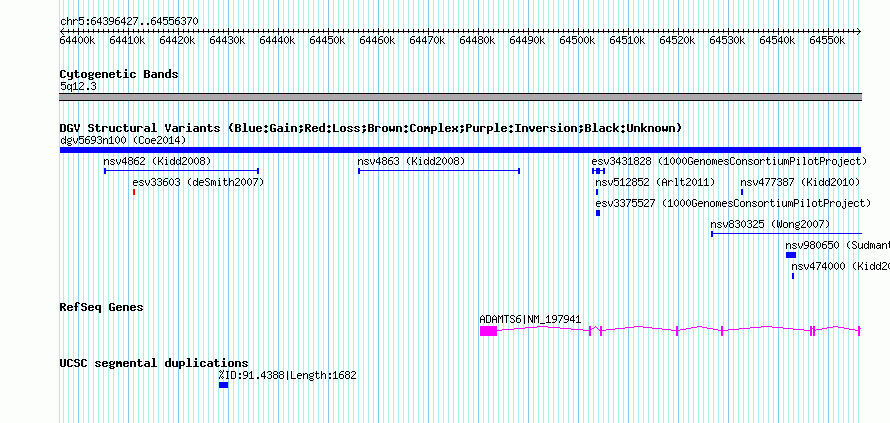Click the 64430k ruler tick label
The image size is (890, 423).
coord(228,40)
